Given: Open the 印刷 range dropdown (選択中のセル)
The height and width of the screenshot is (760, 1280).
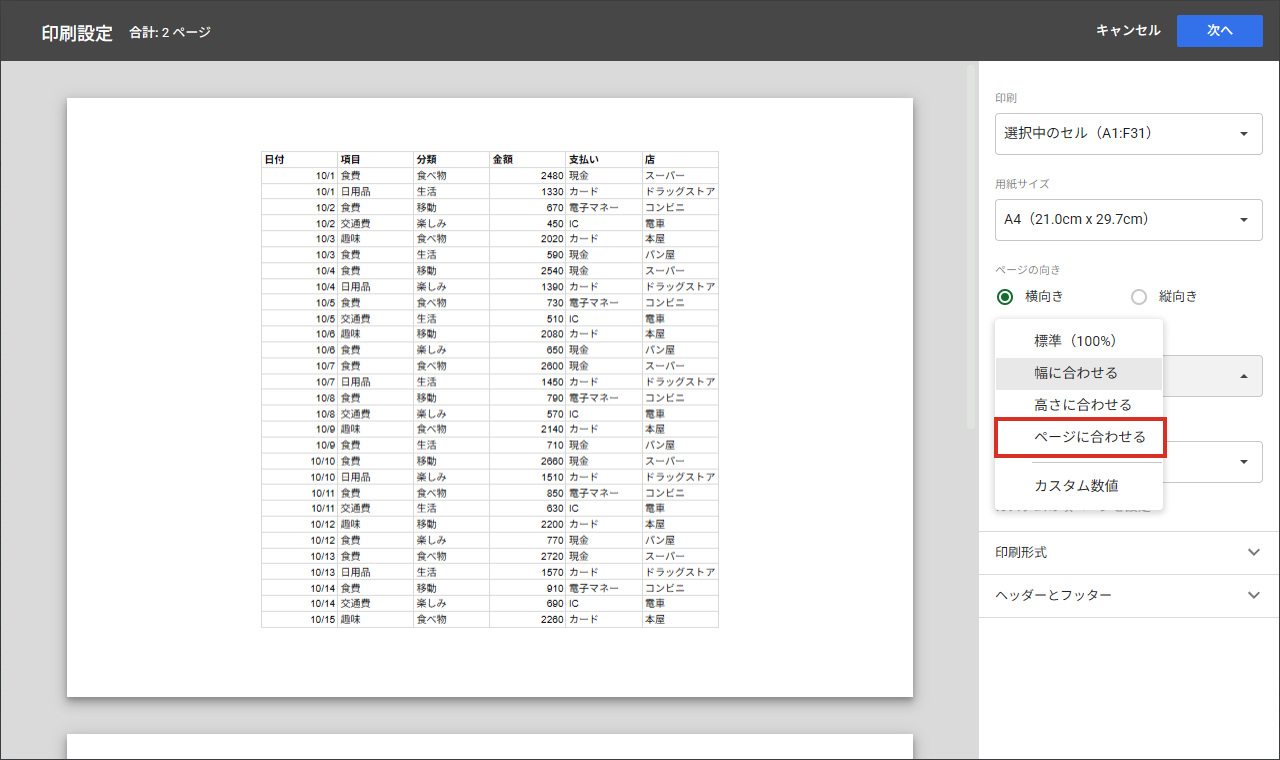Looking at the screenshot, I should (1128, 133).
